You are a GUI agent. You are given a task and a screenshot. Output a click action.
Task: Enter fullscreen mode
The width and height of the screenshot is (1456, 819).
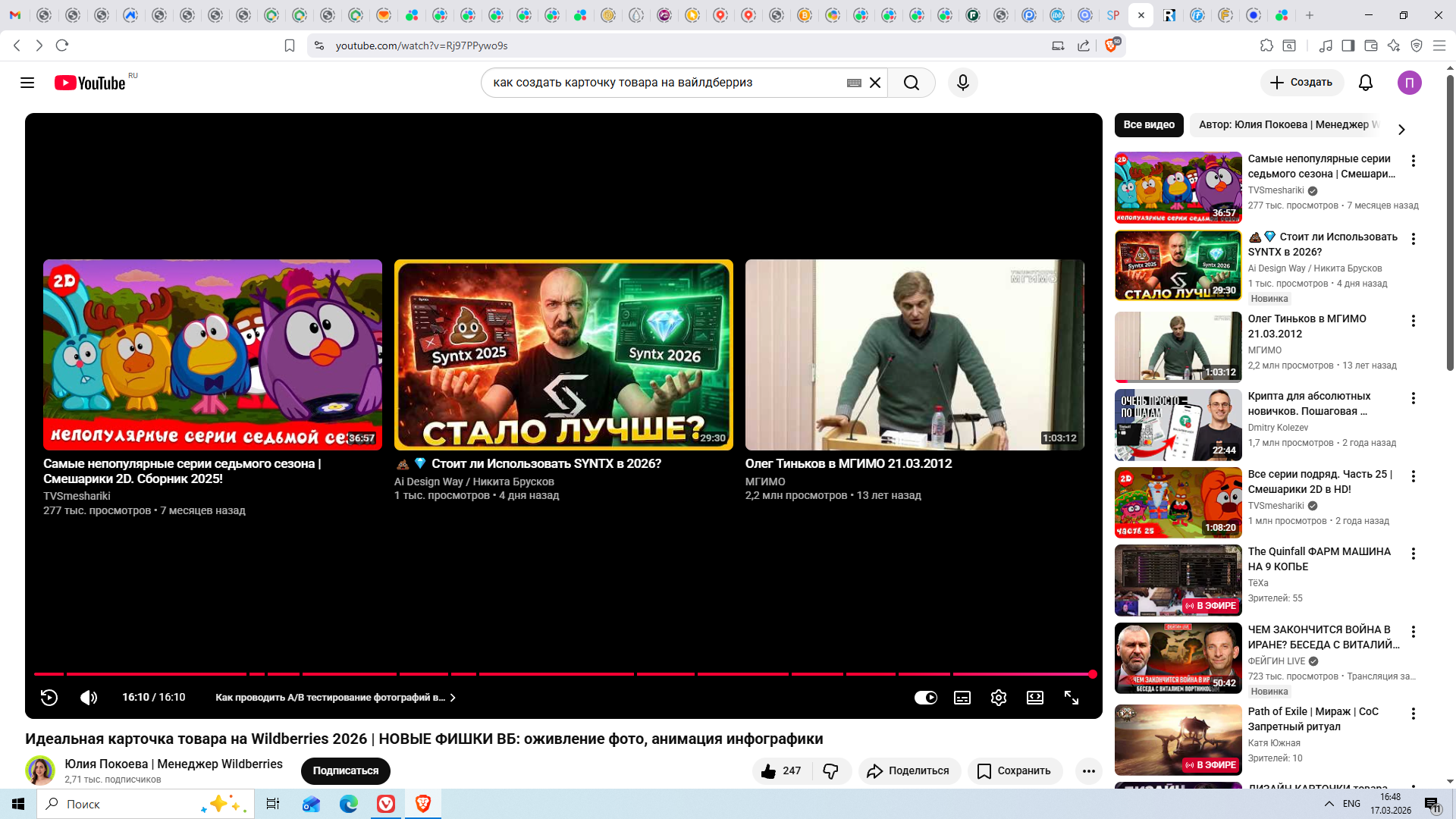point(1072,698)
